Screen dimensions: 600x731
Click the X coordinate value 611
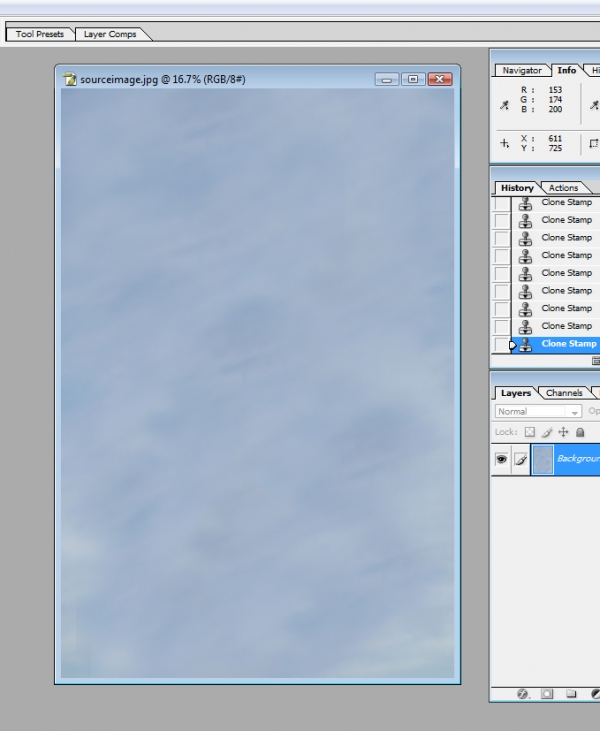point(555,138)
